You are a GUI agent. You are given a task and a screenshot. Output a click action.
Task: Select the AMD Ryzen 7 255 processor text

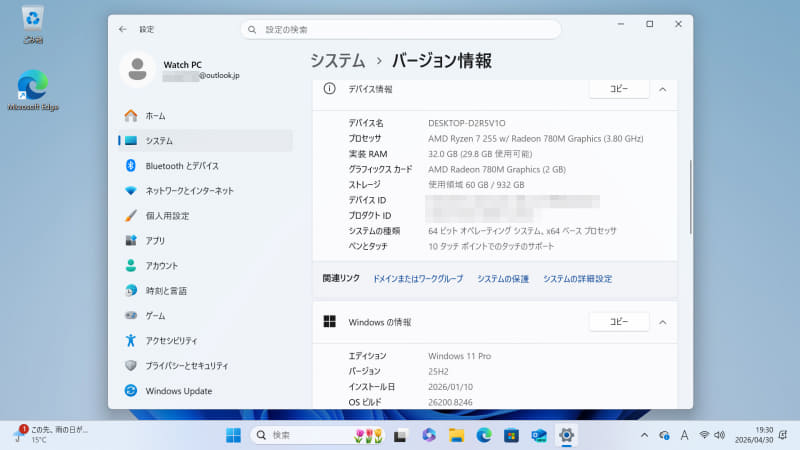[x=536, y=138]
